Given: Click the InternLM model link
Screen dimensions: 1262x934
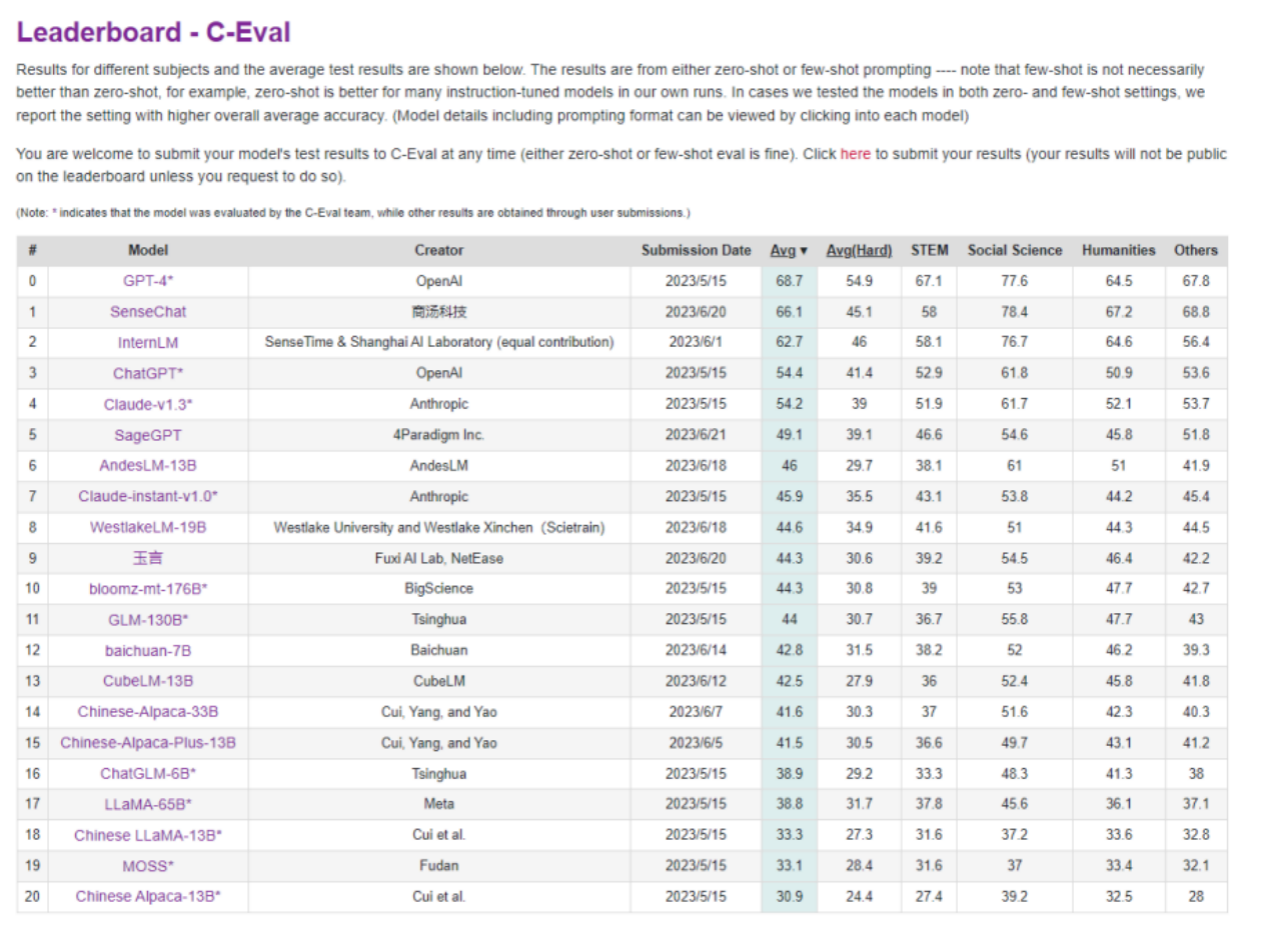Looking at the screenshot, I should [x=148, y=343].
